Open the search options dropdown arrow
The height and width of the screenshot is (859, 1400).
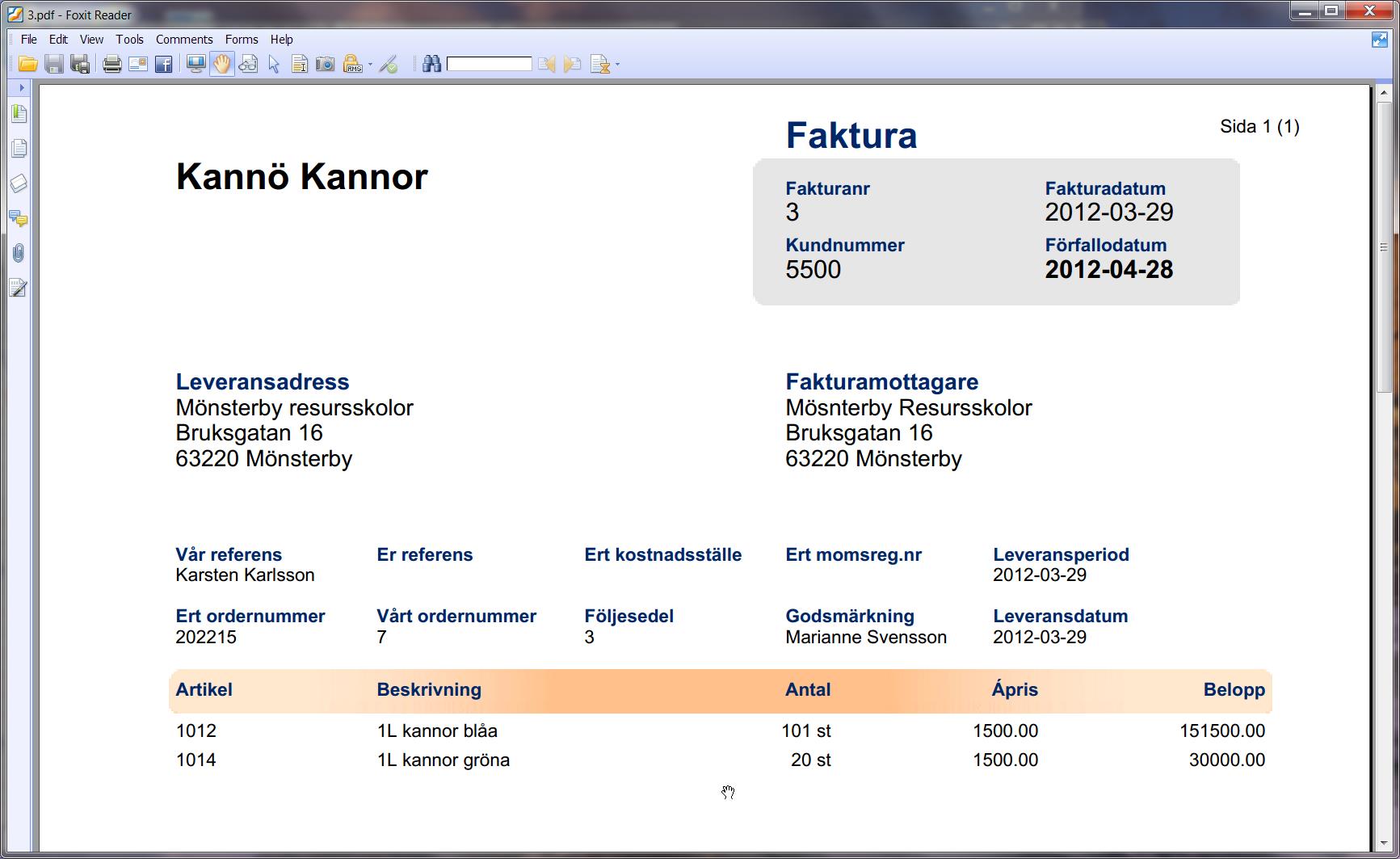click(618, 65)
